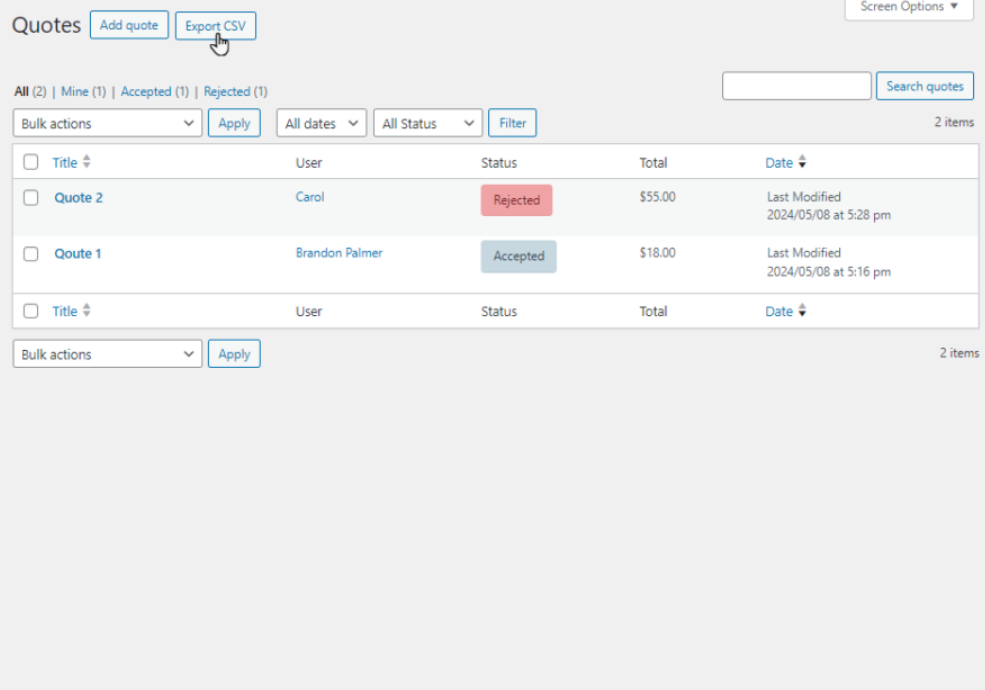This screenshot has width=985, height=690.
Task: Switch to the Rejected quotes filter
Action: pos(226,92)
